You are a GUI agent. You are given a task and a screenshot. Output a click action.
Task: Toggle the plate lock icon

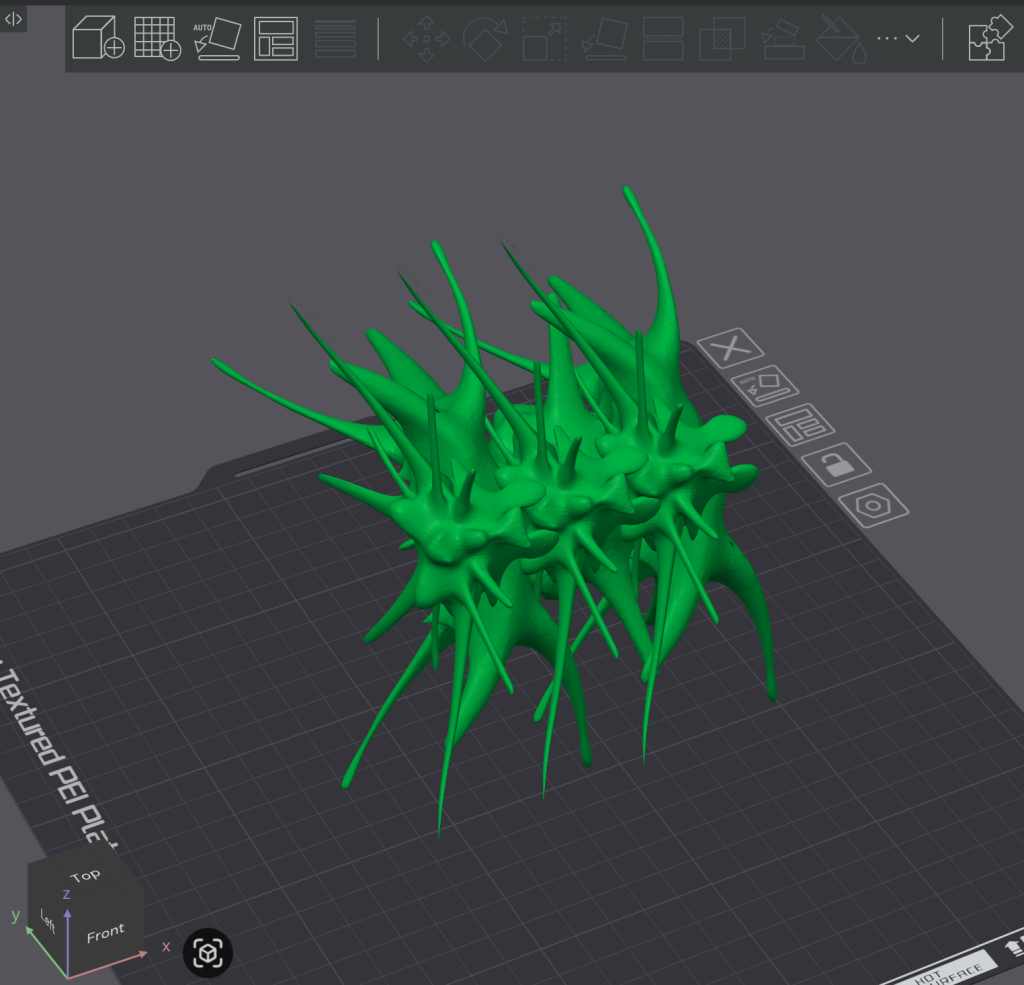[836, 464]
